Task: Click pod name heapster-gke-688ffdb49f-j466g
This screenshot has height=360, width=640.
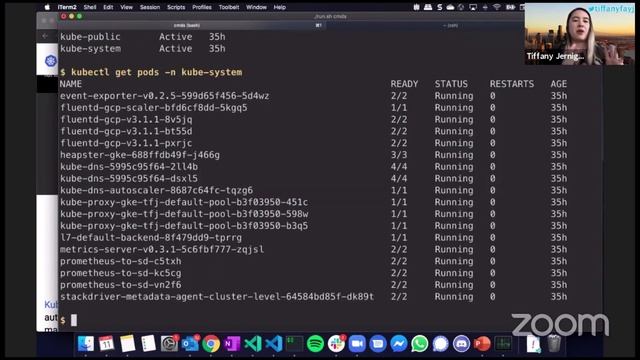Action: click(x=140, y=155)
